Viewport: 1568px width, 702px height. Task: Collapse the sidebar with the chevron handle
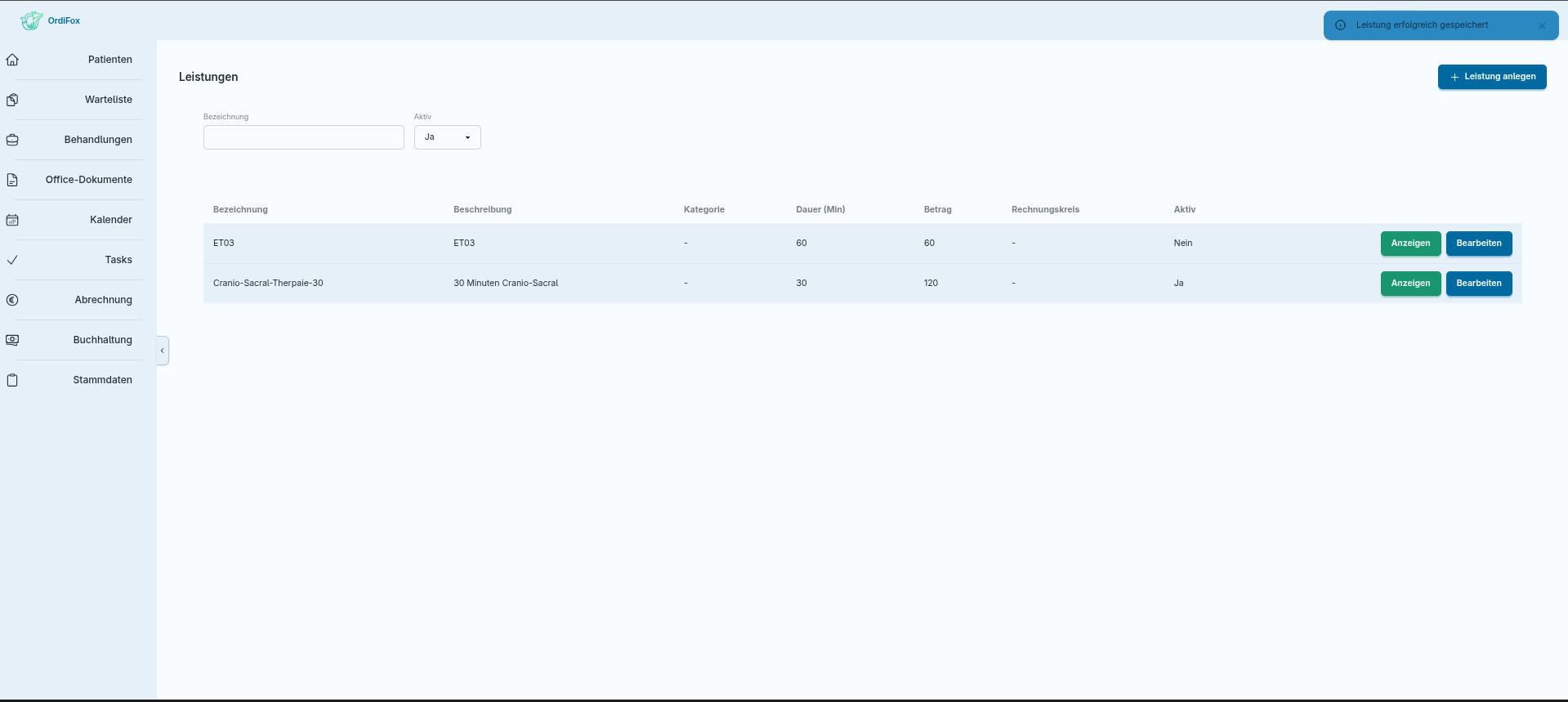[163, 351]
